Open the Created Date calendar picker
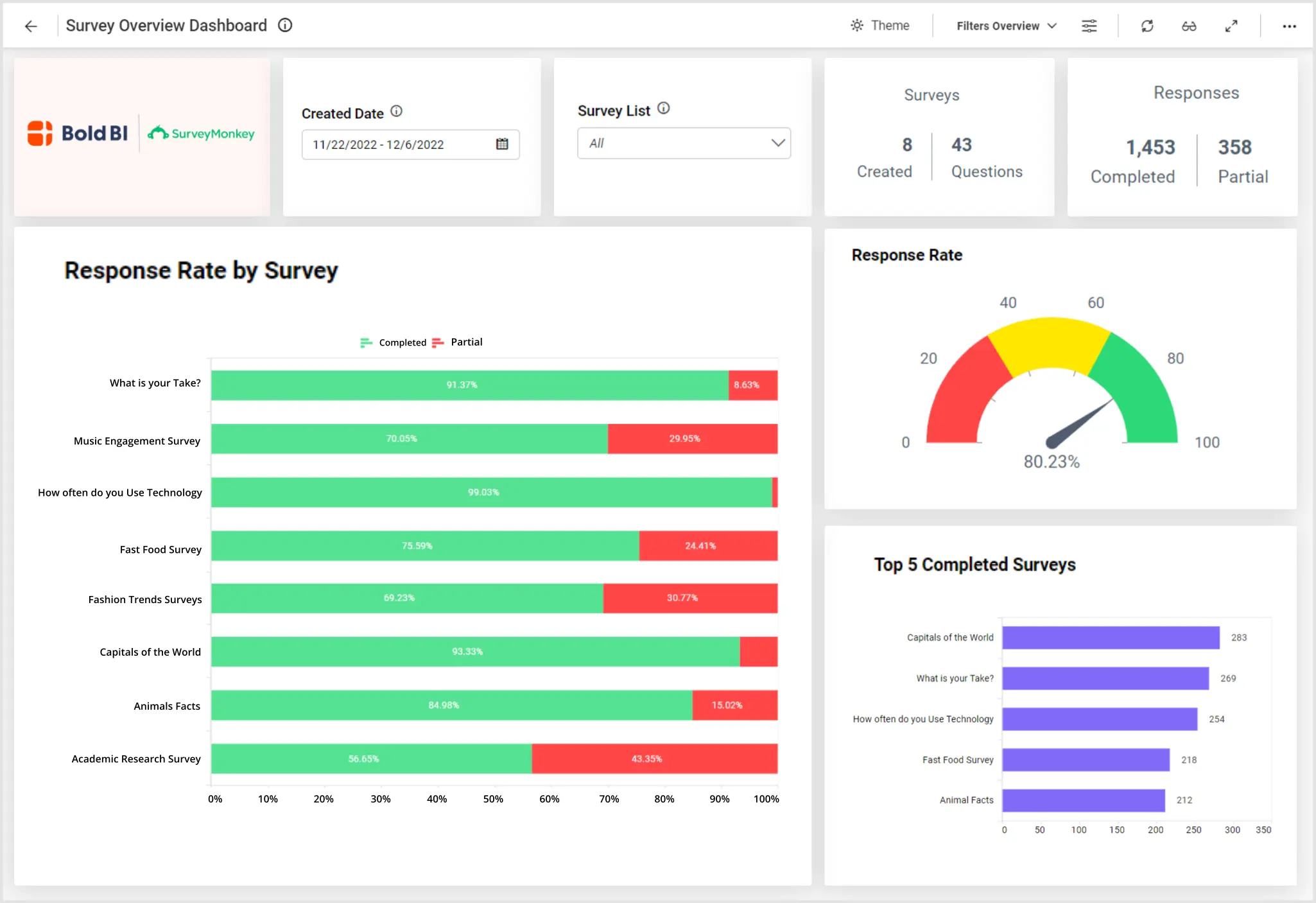 click(x=502, y=144)
